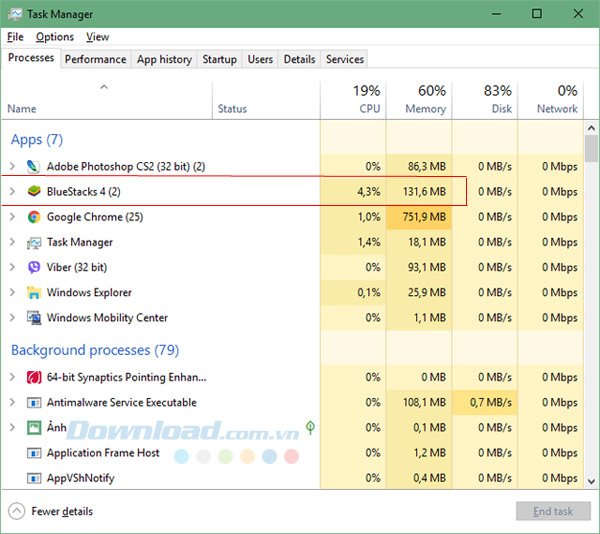
Task: Click the Task Manager row icon
Action: pos(34,243)
